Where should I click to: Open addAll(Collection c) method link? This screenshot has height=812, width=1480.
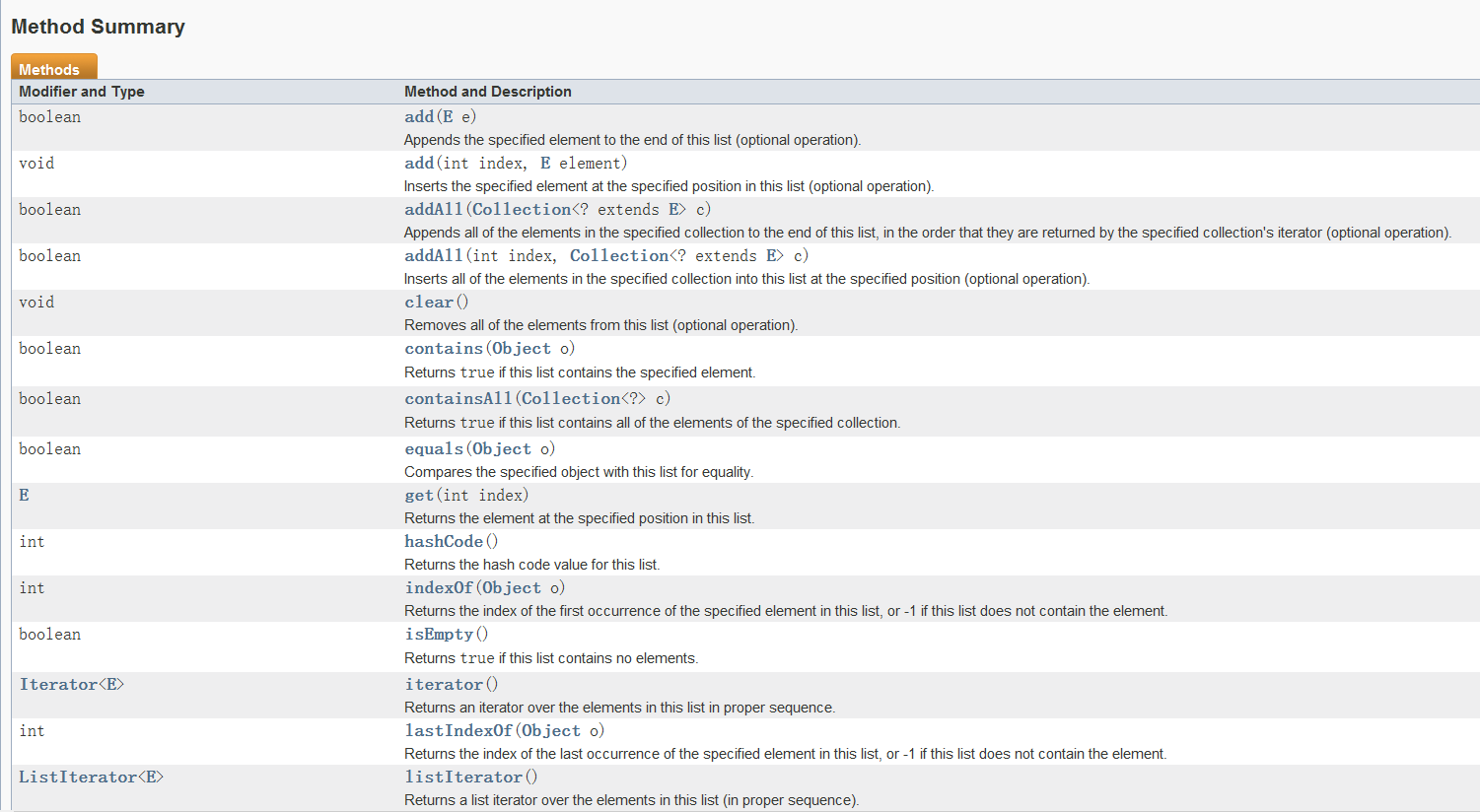click(434, 209)
